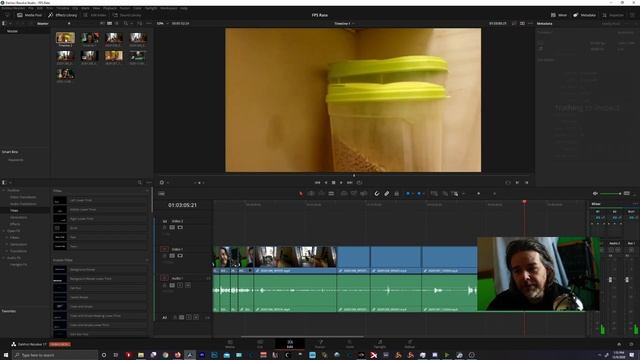The width and height of the screenshot is (640, 360).
Task: Adjust the timeline audio volume slider
Action: (x=611, y=193)
